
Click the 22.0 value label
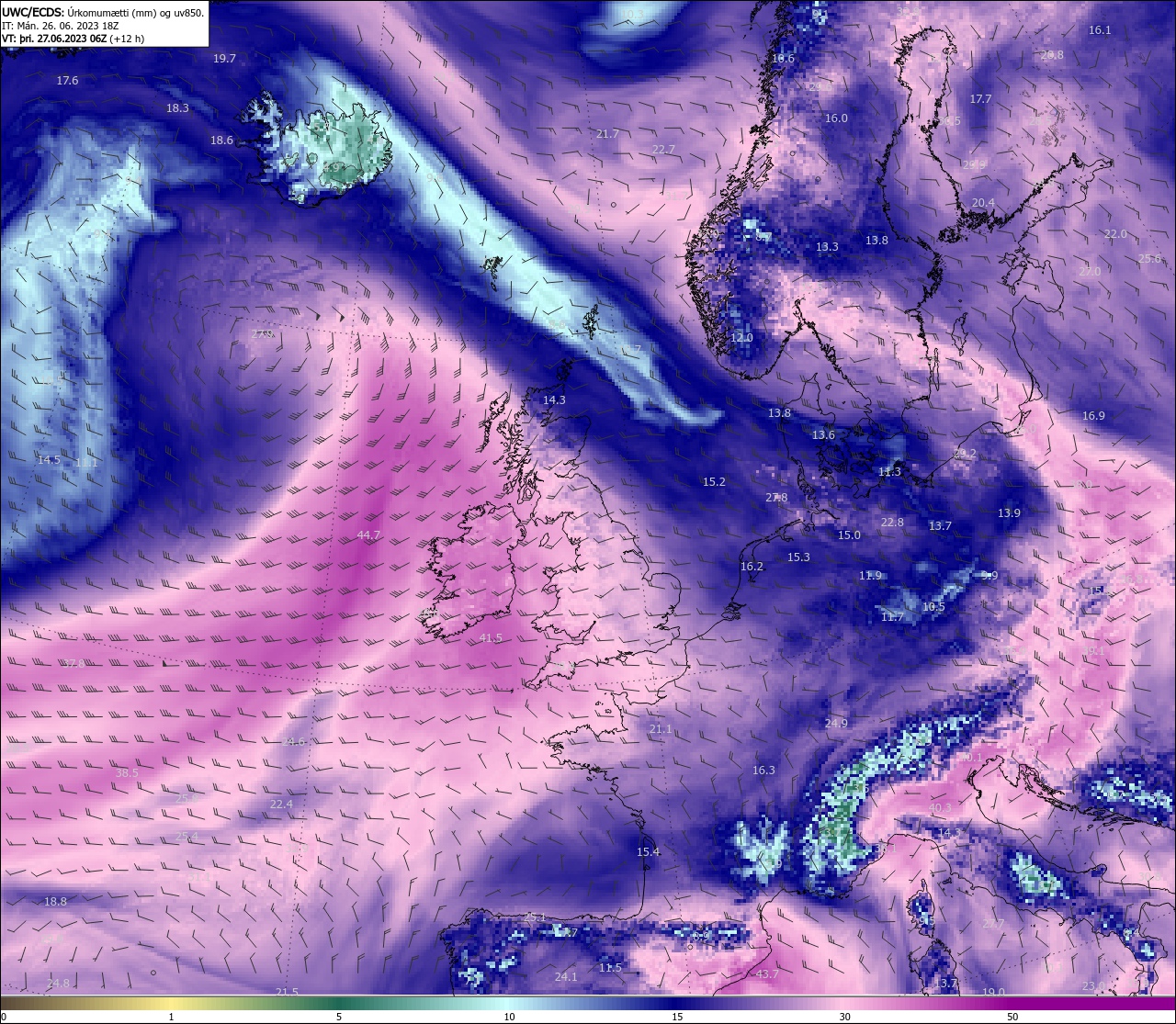[x=1115, y=234]
